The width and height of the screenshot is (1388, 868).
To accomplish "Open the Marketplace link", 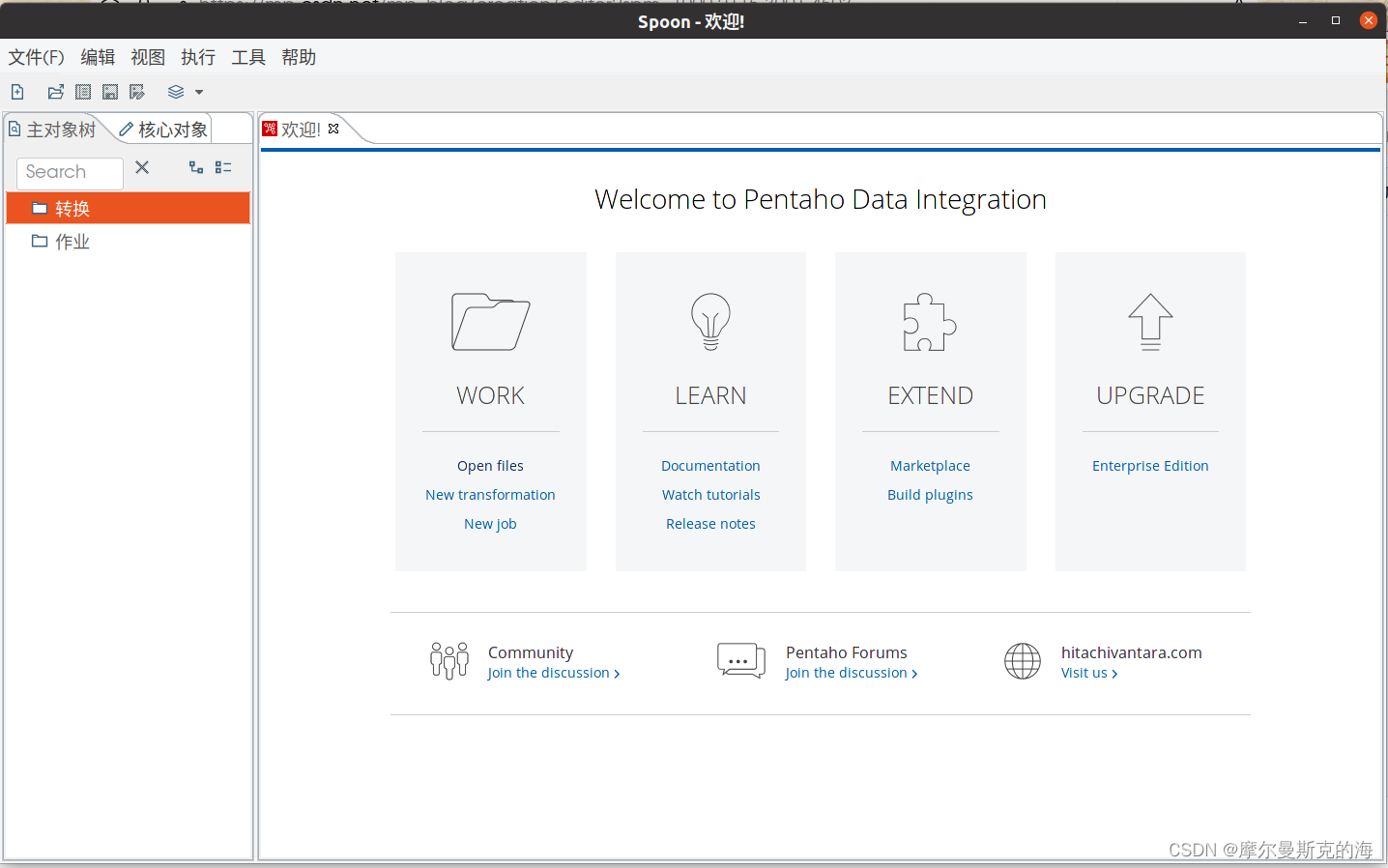I will [x=930, y=466].
